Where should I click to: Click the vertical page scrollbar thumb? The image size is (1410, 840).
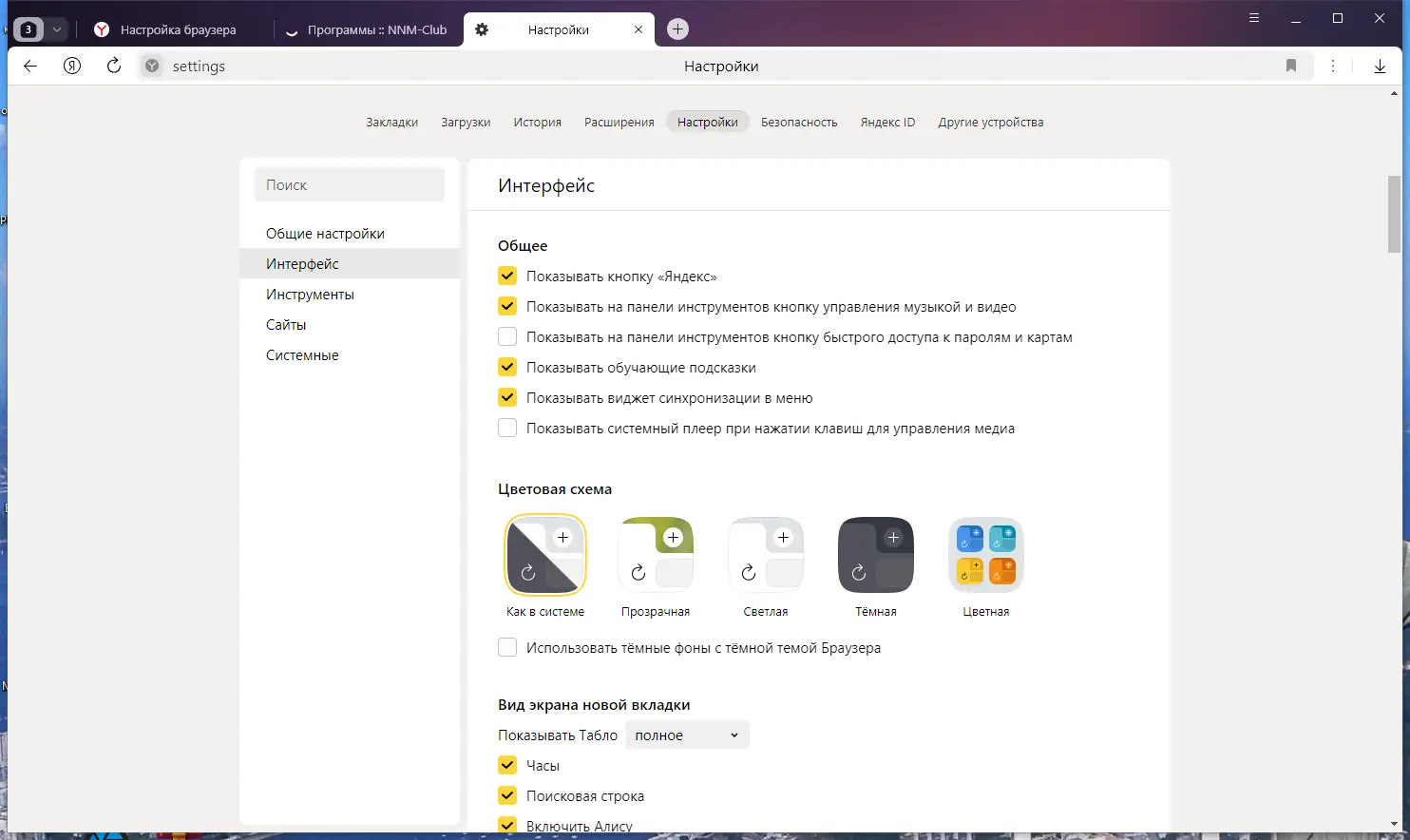click(x=1395, y=214)
